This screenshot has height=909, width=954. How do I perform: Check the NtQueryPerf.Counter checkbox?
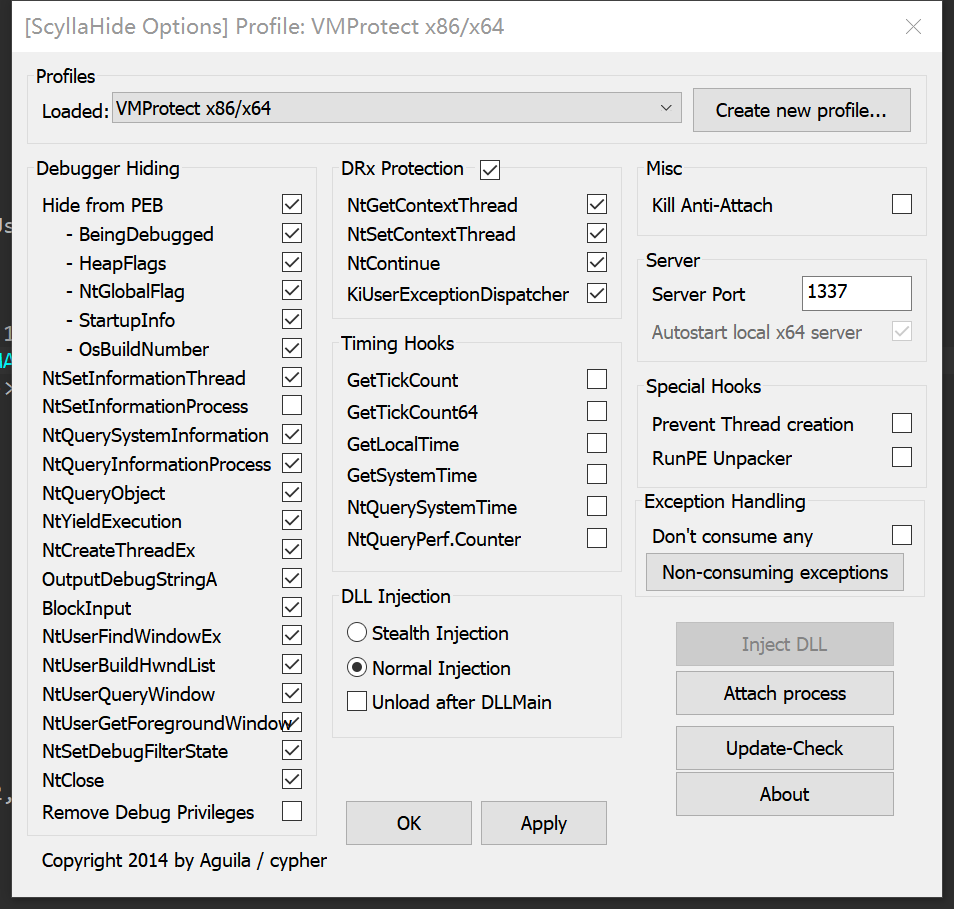point(597,538)
